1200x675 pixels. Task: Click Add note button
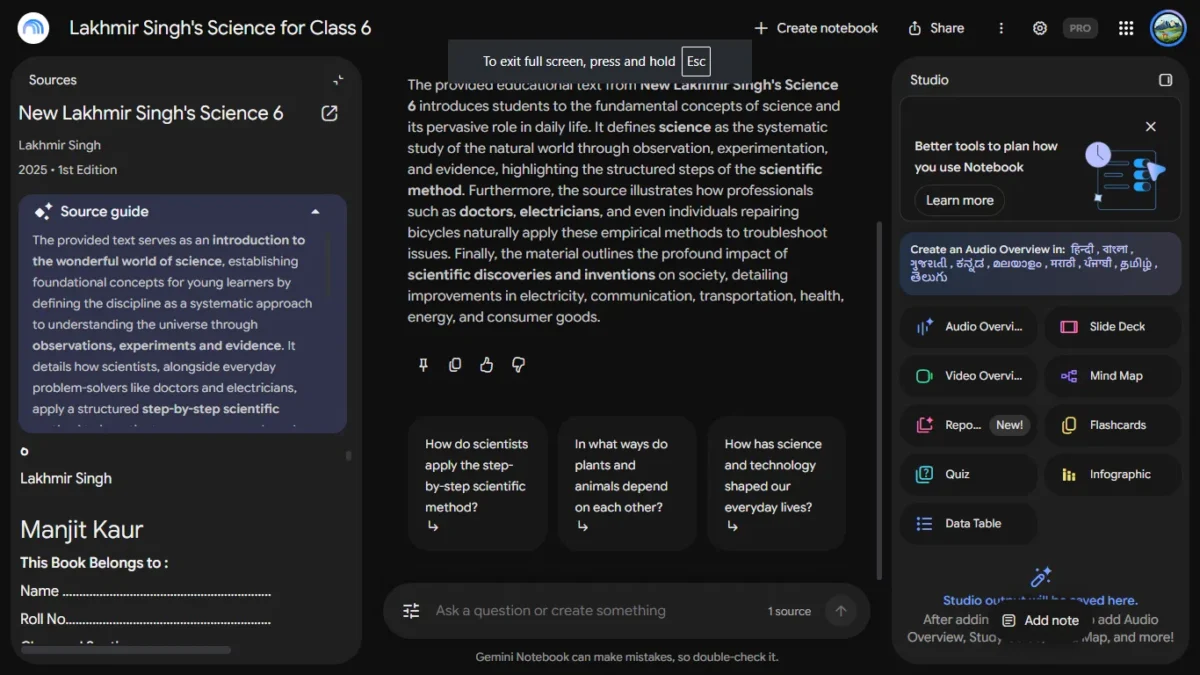point(1040,620)
